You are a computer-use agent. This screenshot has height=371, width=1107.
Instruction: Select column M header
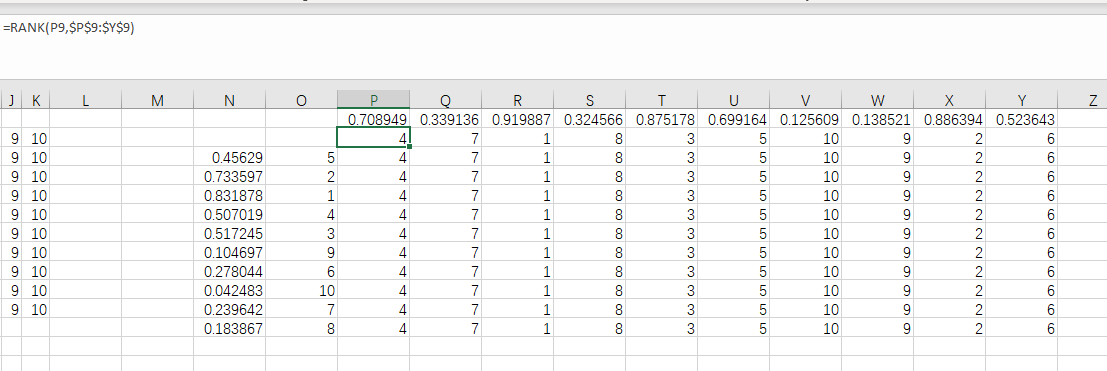157,100
